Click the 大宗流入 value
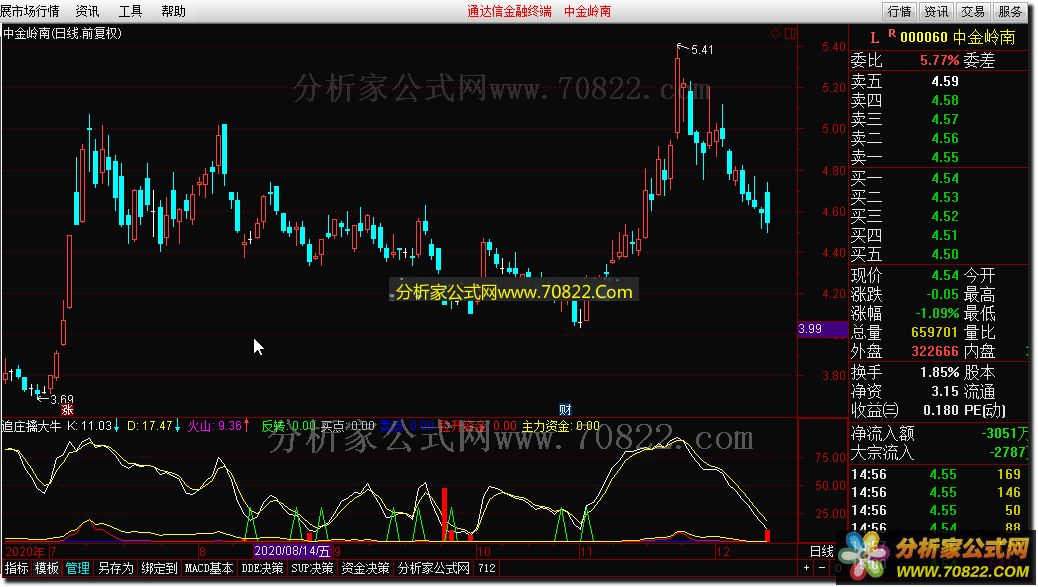The width and height of the screenshot is (1038, 587). (1009, 453)
